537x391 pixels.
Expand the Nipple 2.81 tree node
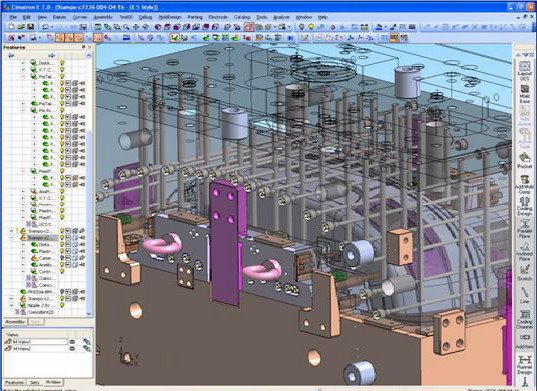(x=12, y=305)
